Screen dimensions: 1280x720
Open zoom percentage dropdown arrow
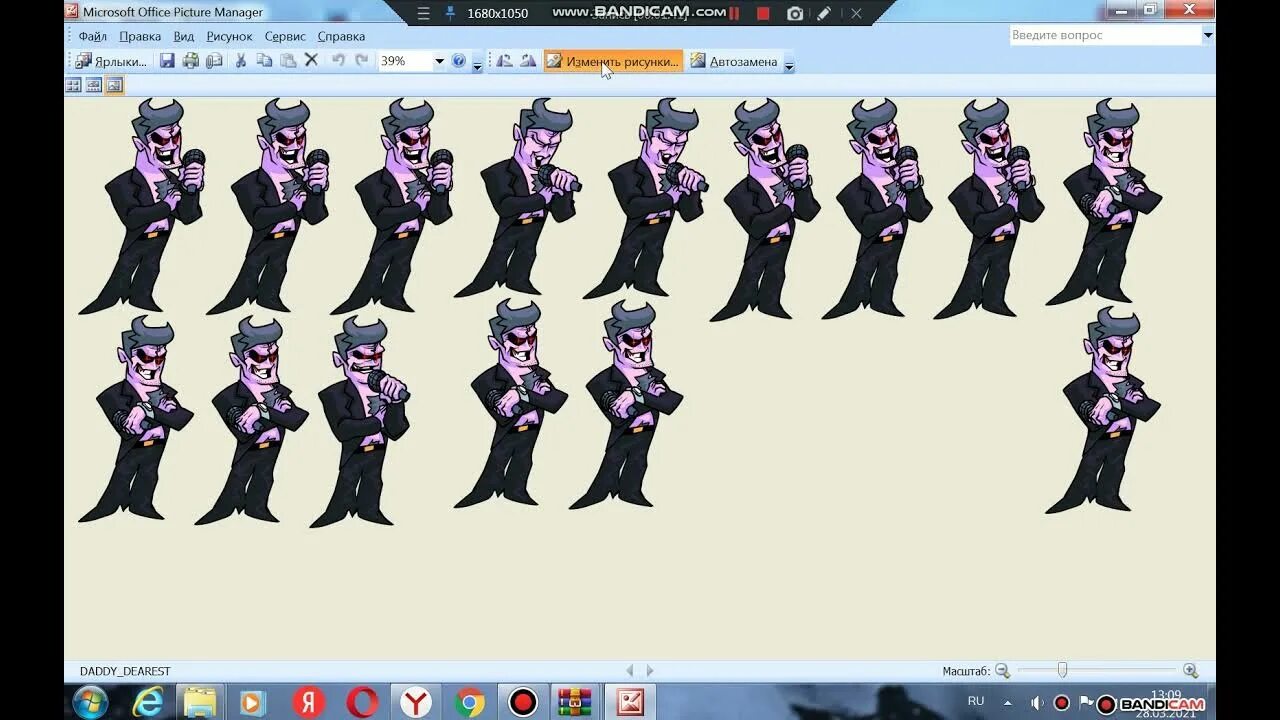point(438,61)
